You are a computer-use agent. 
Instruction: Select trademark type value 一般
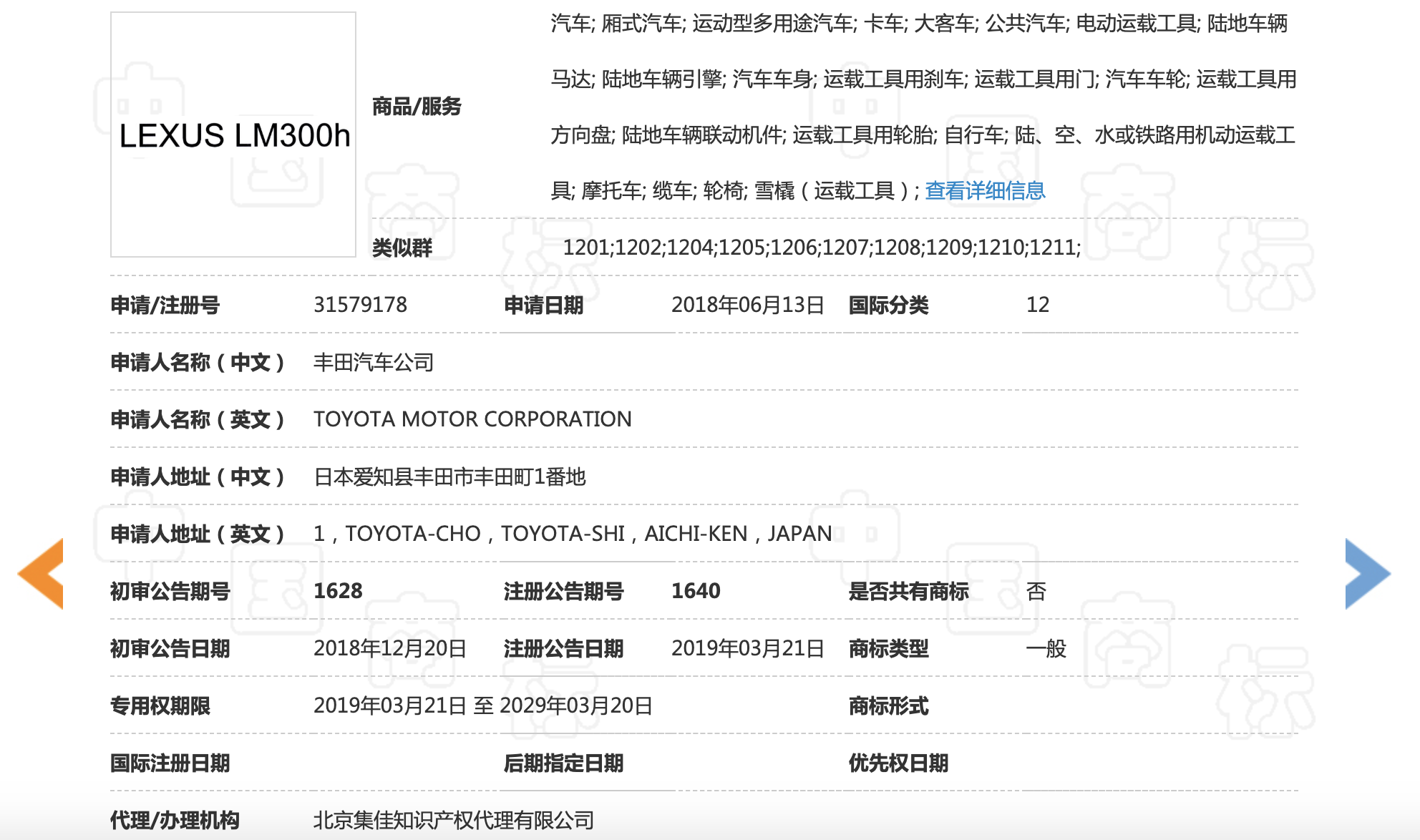point(1046,648)
